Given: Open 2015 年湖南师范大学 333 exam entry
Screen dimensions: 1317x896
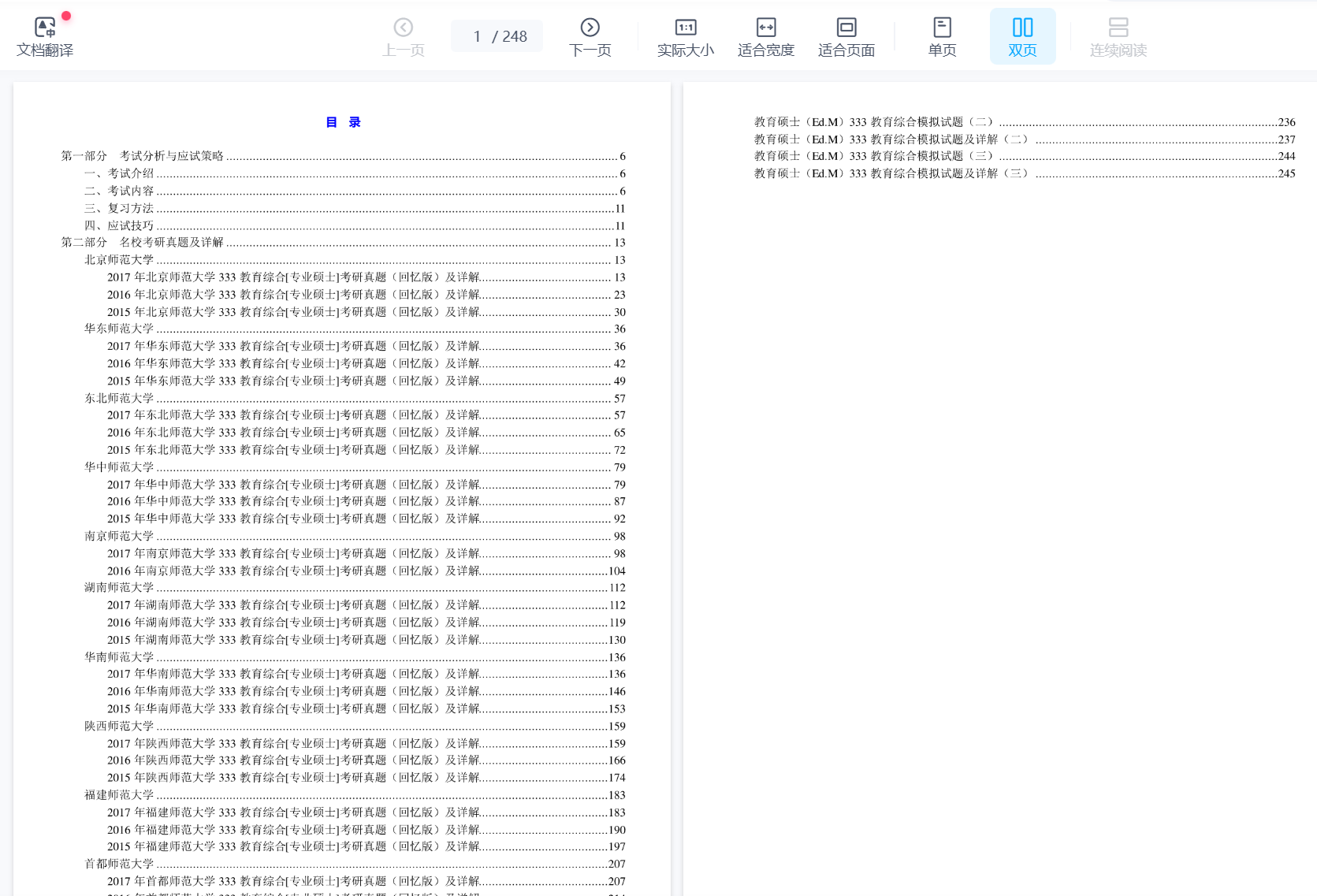Looking at the screenshot, I should point(293,640).
